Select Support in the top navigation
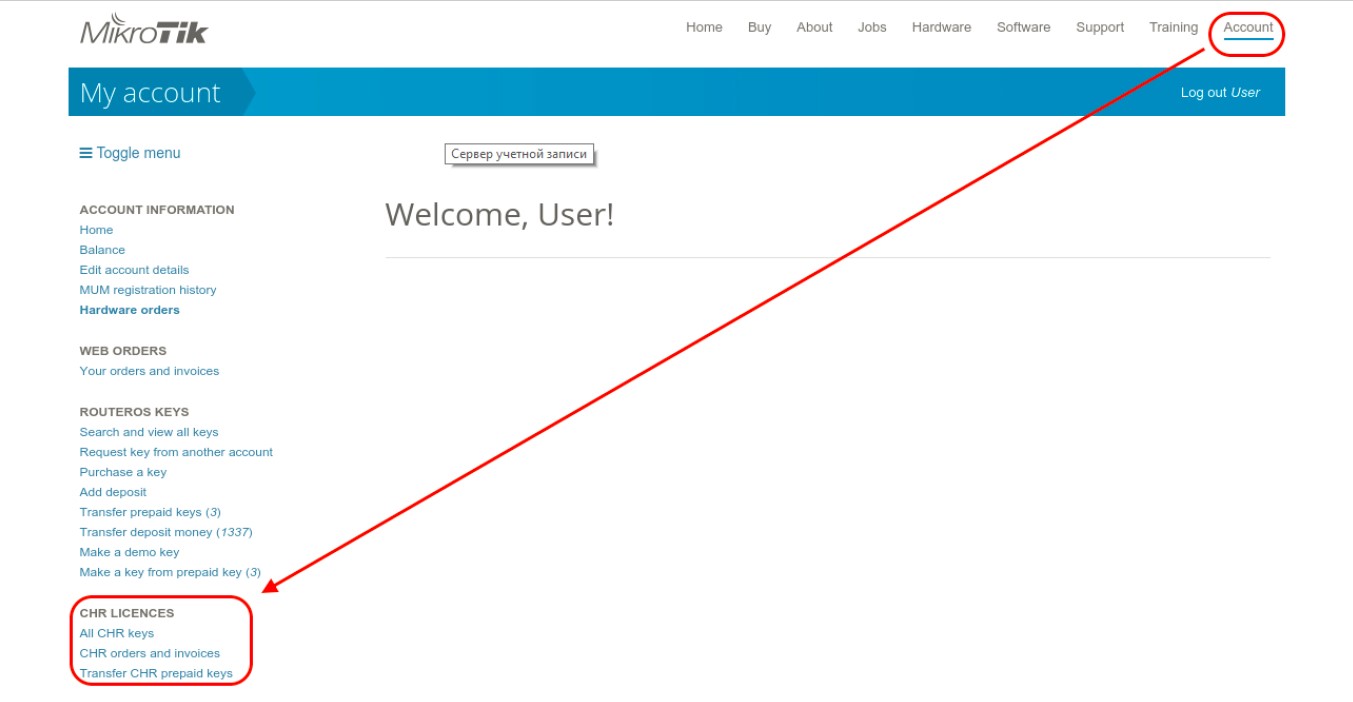 [x=1100, y=28]
